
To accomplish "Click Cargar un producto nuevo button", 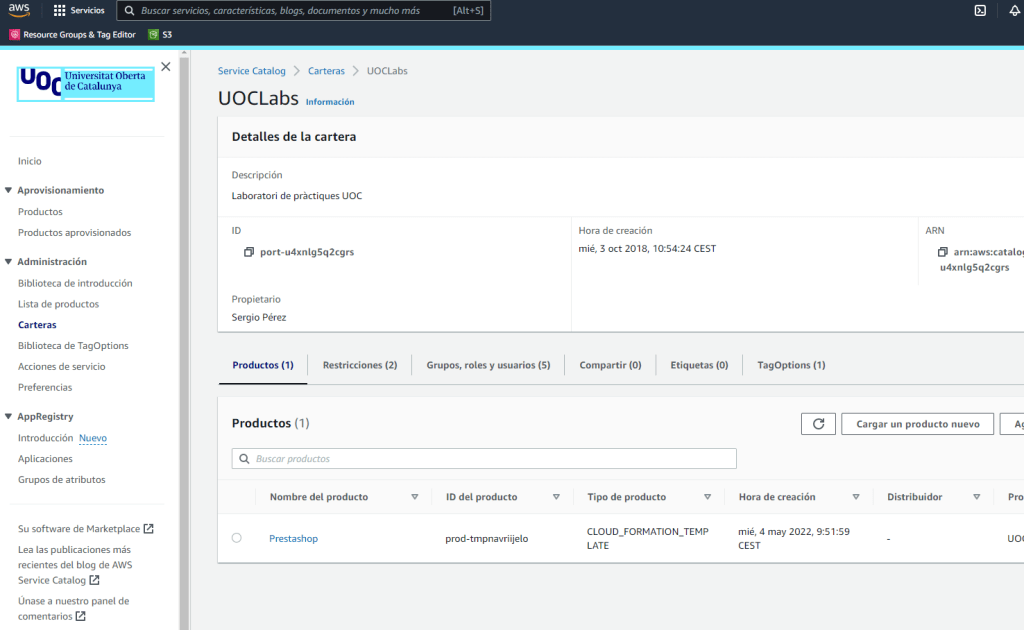I will pos(918,424).
